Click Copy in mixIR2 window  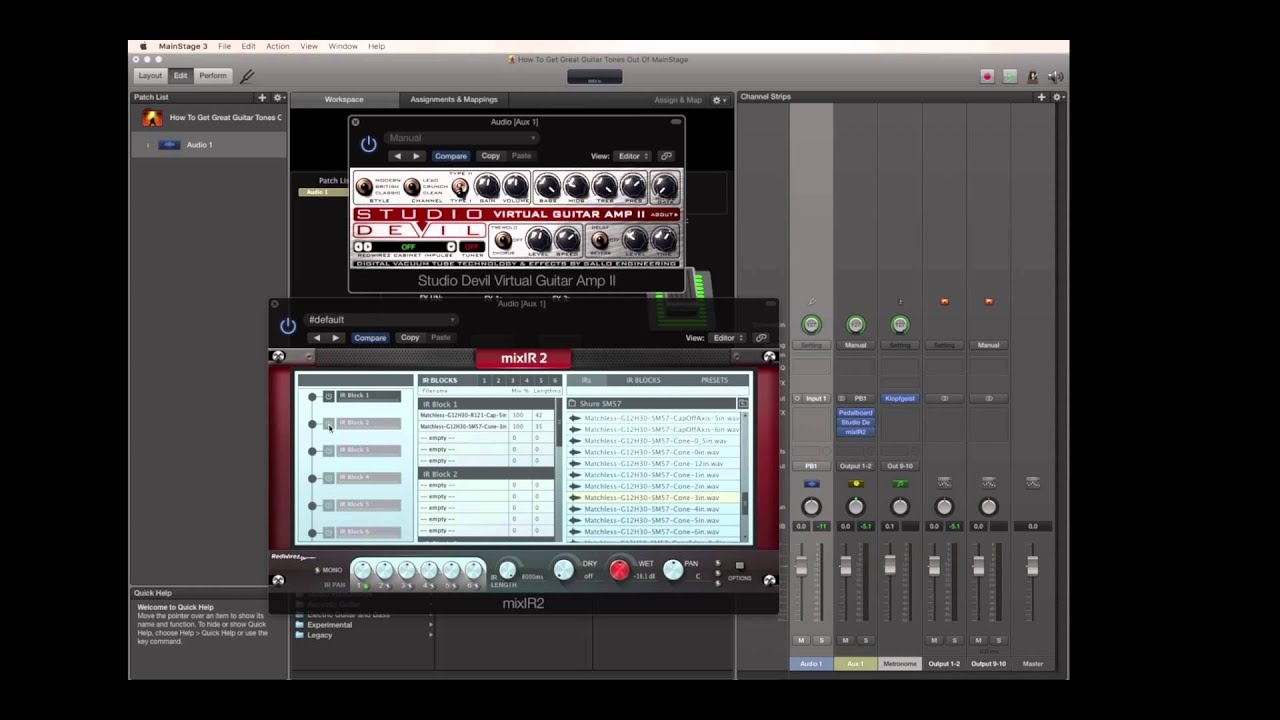tap(410, 338)
